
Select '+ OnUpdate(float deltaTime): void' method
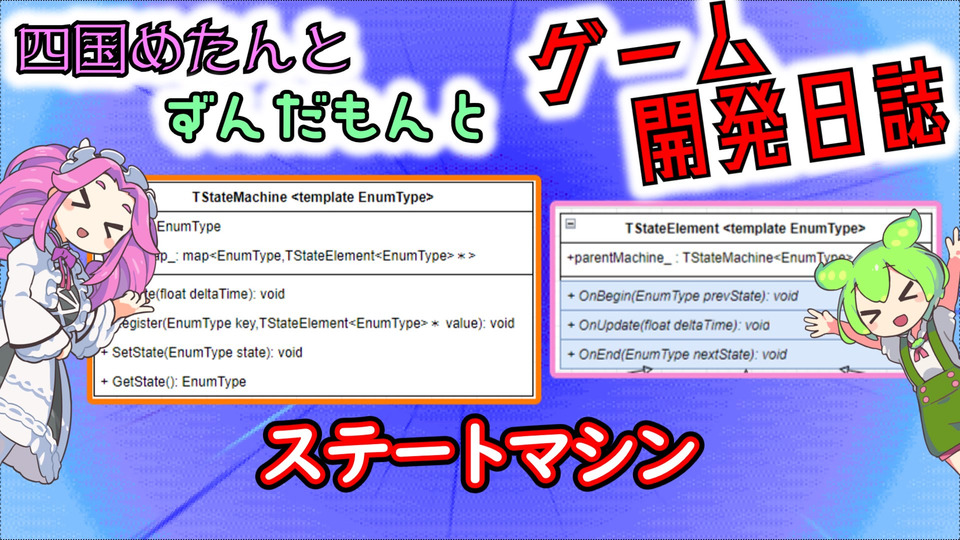pos(669,326)
